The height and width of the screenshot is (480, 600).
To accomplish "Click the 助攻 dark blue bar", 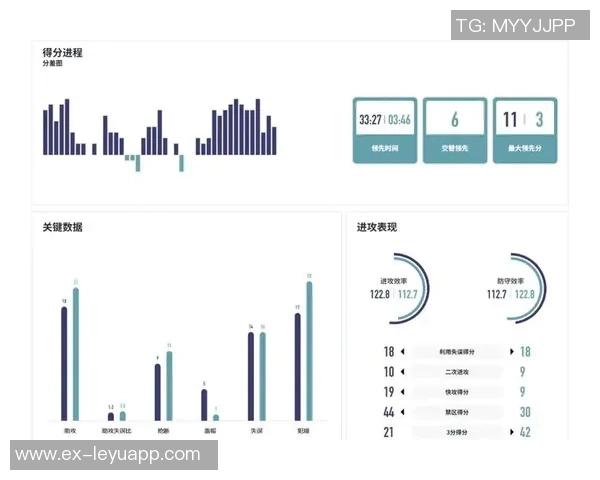I will click(65, 363).
